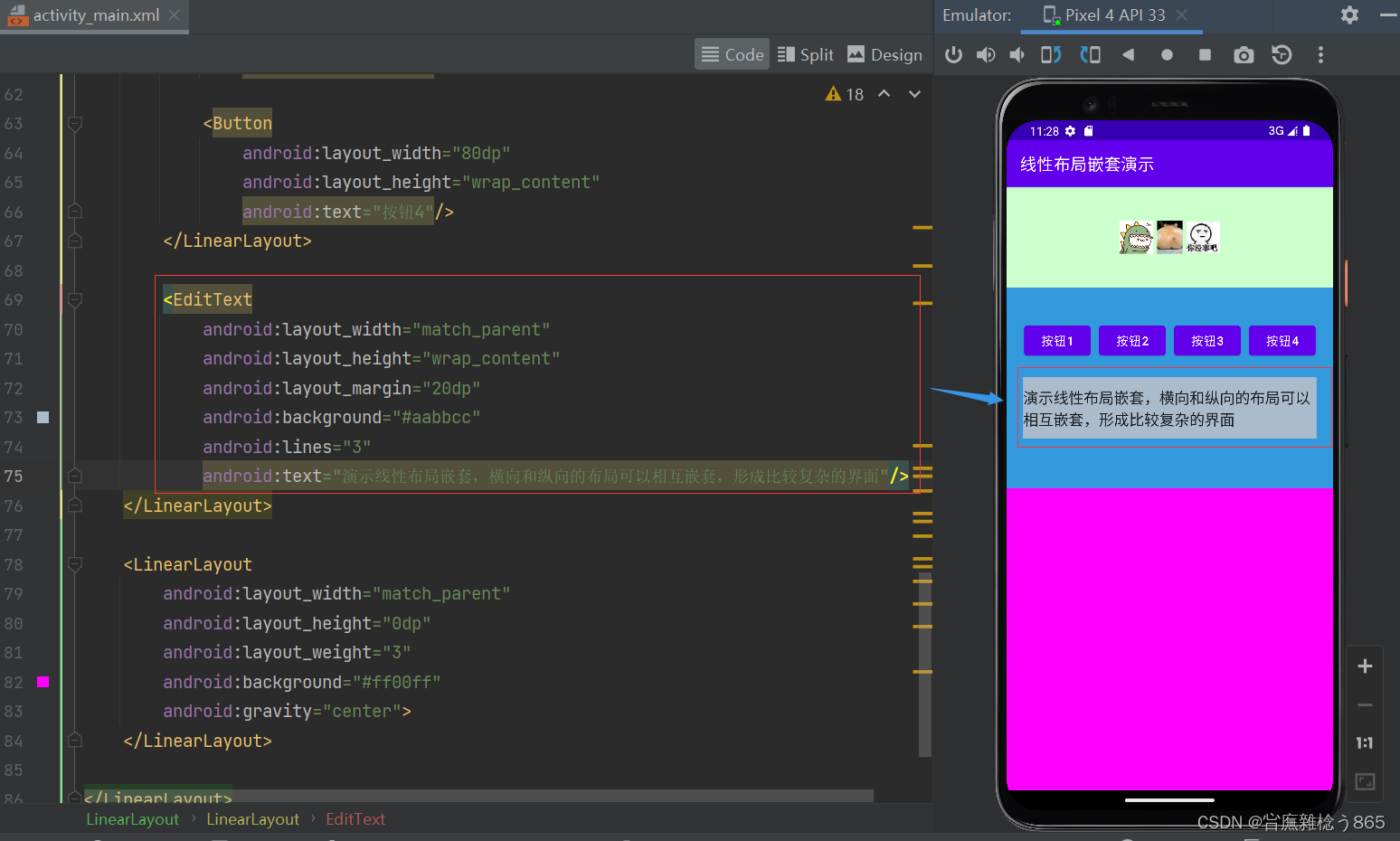Collapse the EditText fold at line 69
The width and height of the screenshot is (1400, 841).
(x=75, y=299)
